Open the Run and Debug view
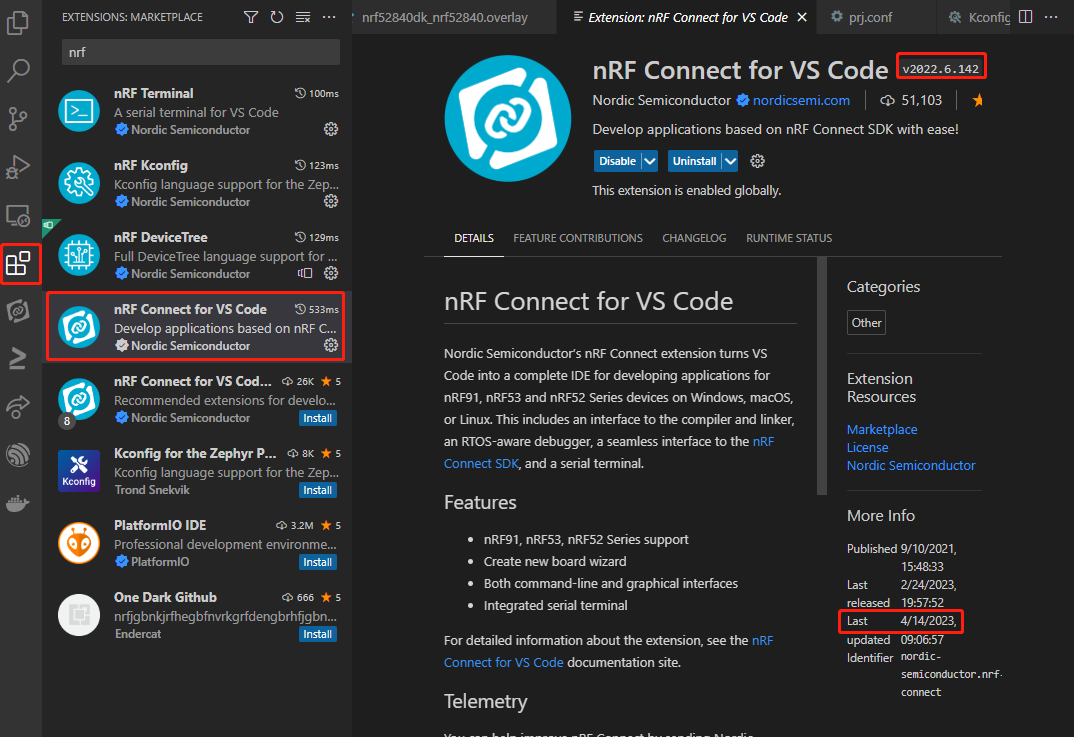This screenshot has width=1074, height=737. tap(20, 167)
